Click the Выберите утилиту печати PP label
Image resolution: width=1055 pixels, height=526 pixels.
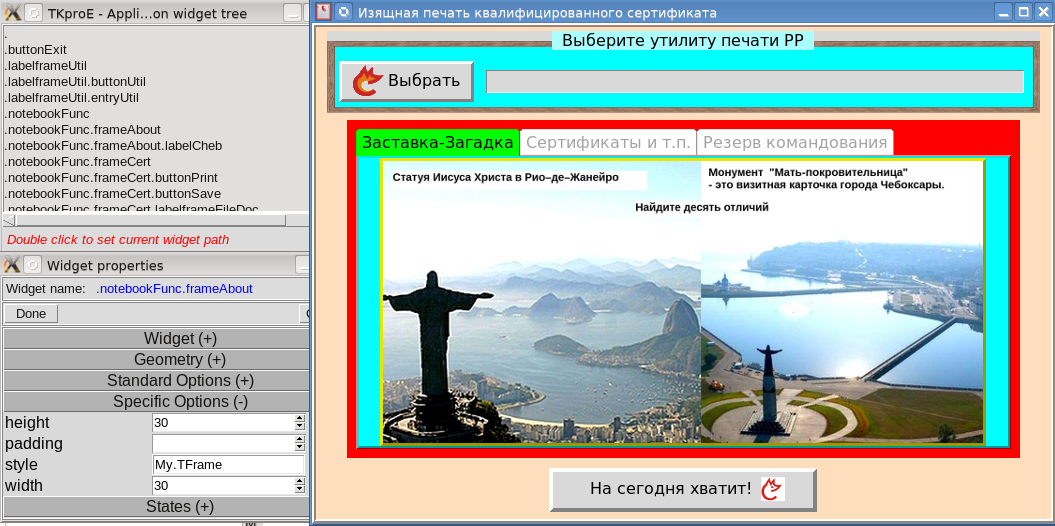tap(683, 40)
